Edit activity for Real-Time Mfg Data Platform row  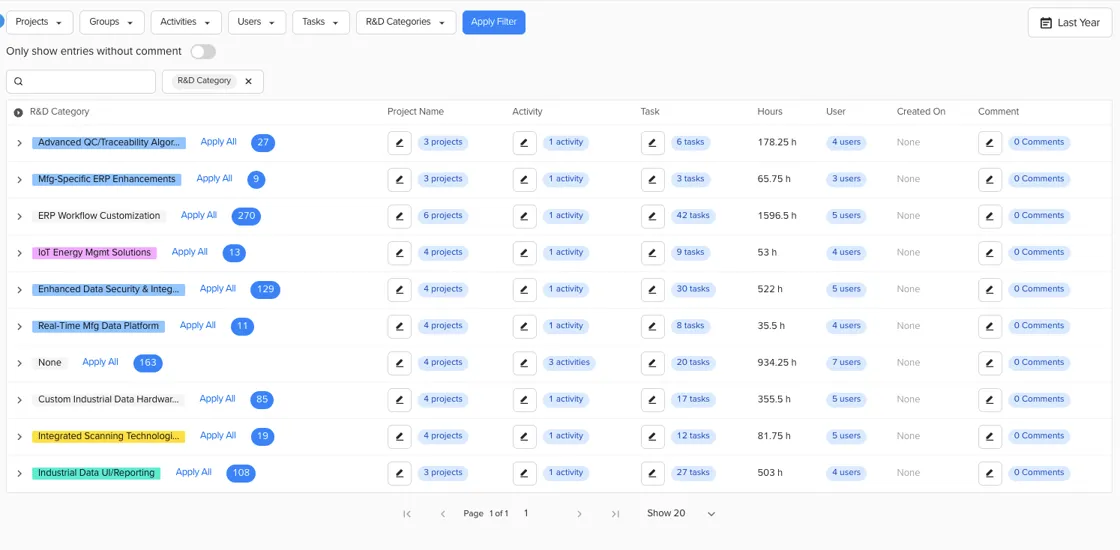tap(524, 326)
